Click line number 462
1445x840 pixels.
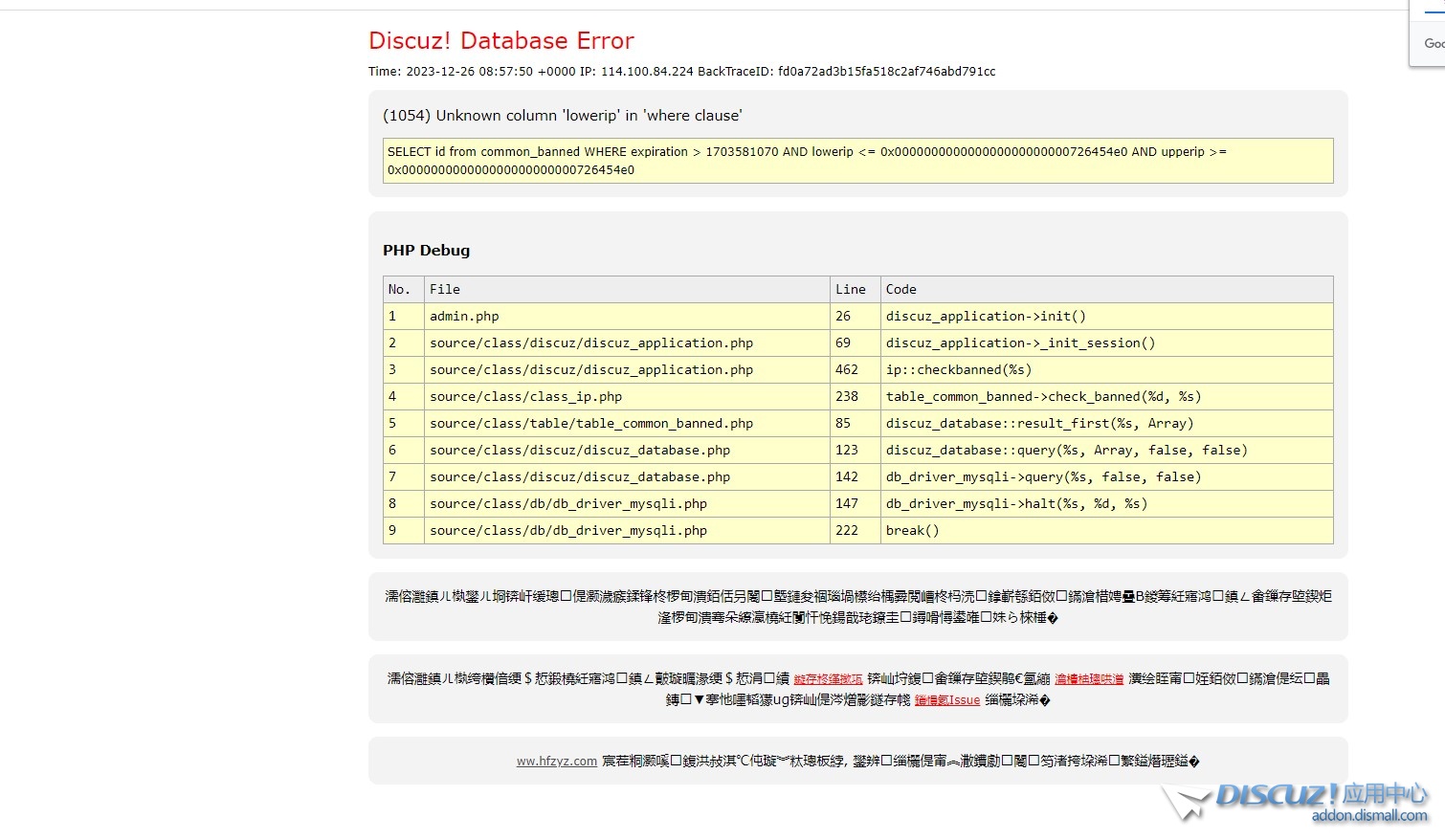coord(856,369)
